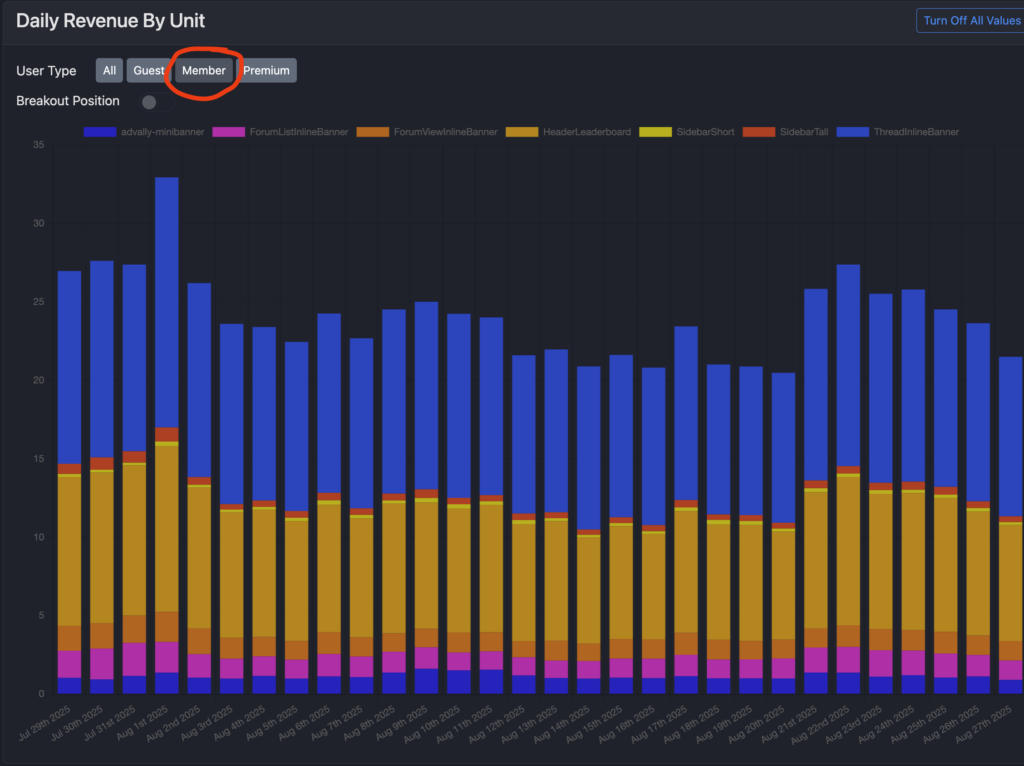The width and height of the screenshot is (1024, 766).
Task: Toggle advally-minibanner legend color swatch
Action: point(100,132)
